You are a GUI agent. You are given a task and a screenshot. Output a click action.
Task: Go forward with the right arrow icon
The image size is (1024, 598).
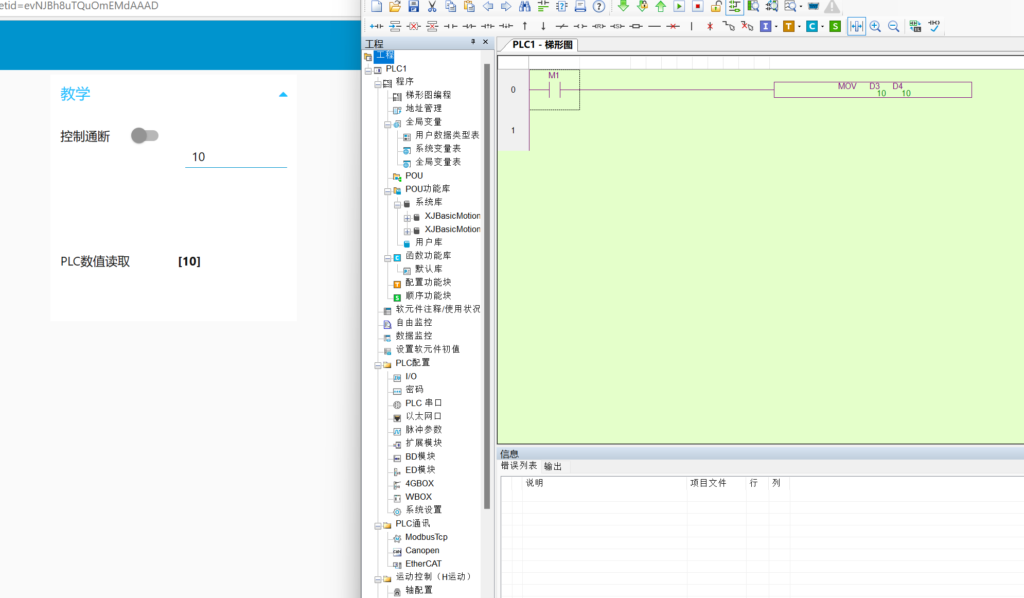506,6
